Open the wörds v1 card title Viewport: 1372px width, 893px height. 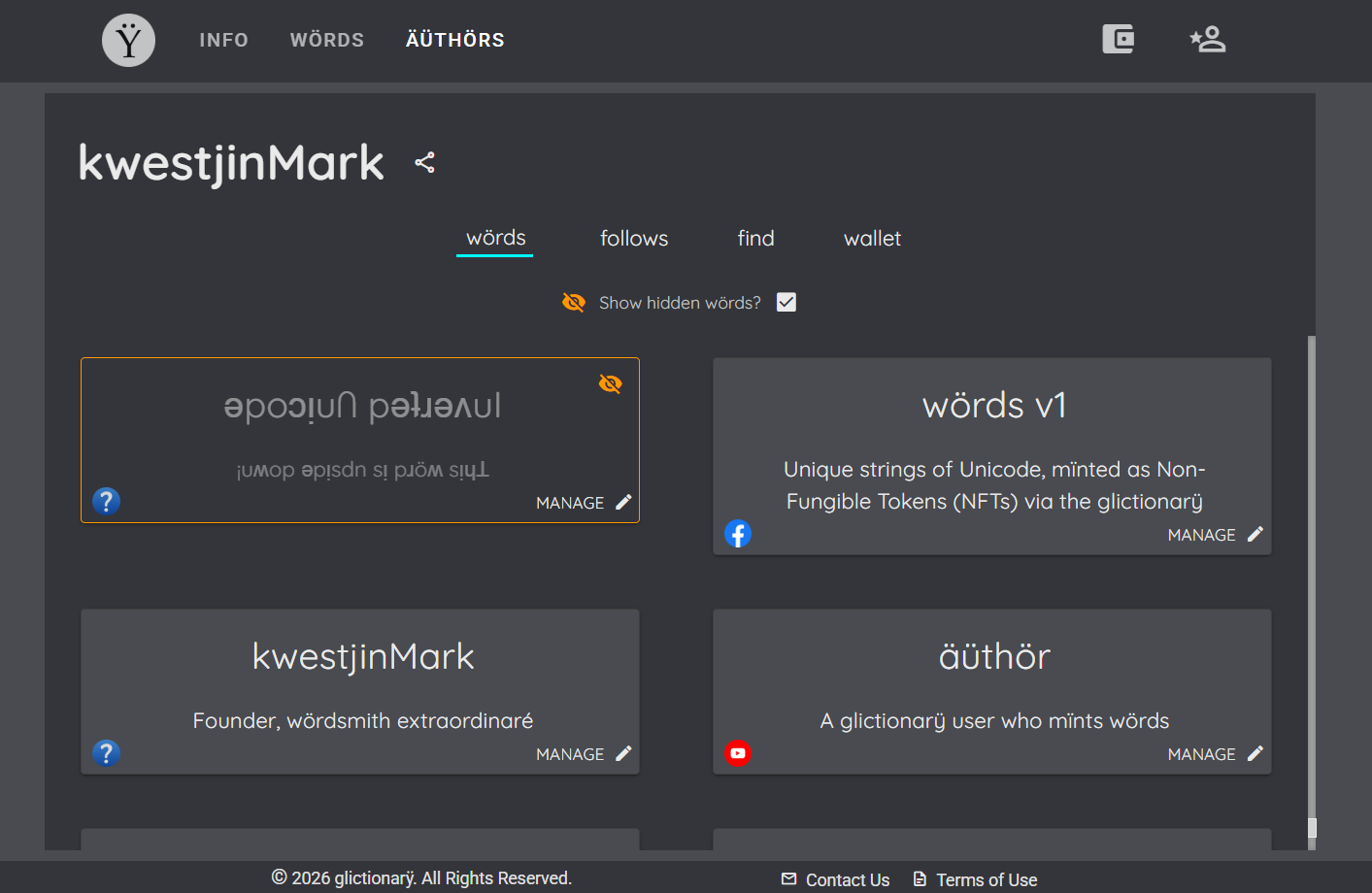[994, 406]
